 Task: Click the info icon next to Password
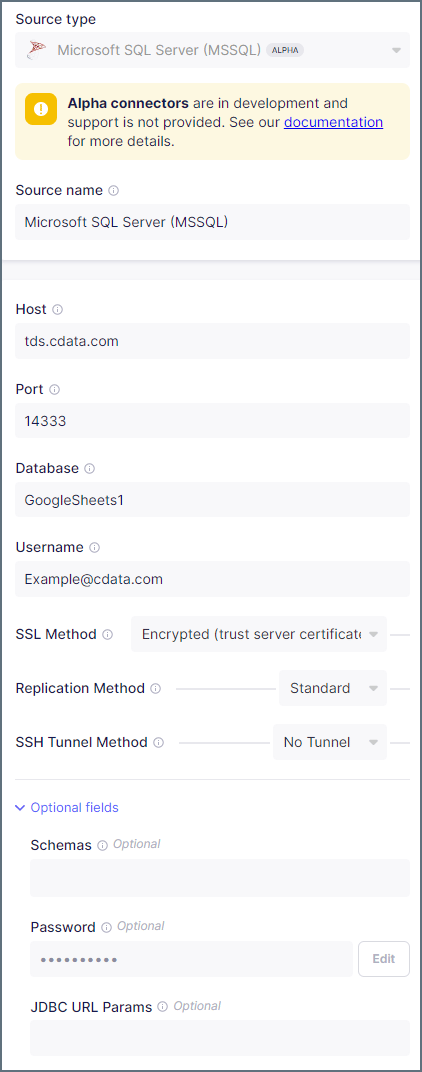[x=107, y=928]
